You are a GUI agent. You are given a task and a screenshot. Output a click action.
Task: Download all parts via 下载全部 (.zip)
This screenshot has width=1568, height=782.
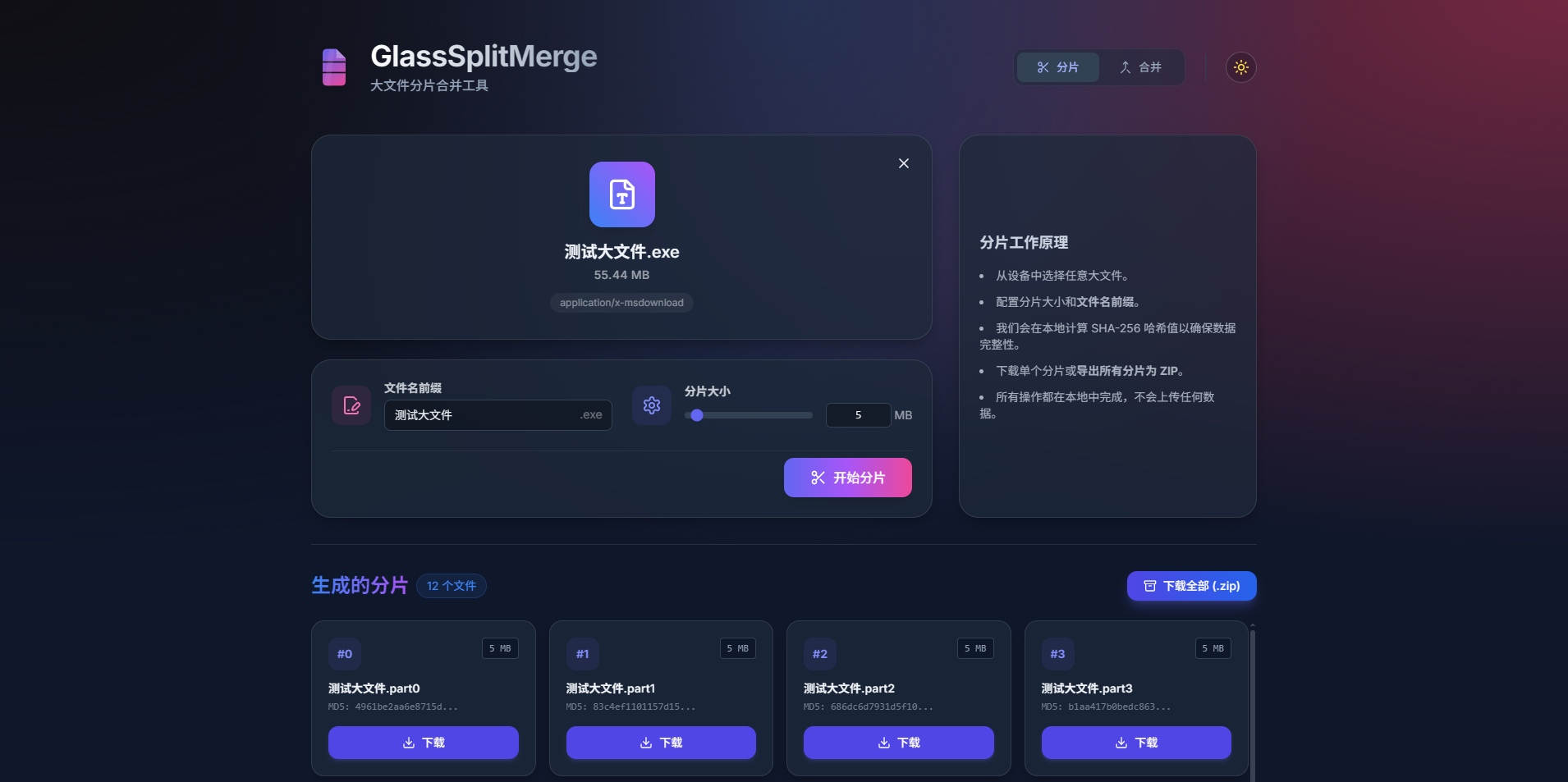click(x=1191, y=586)
